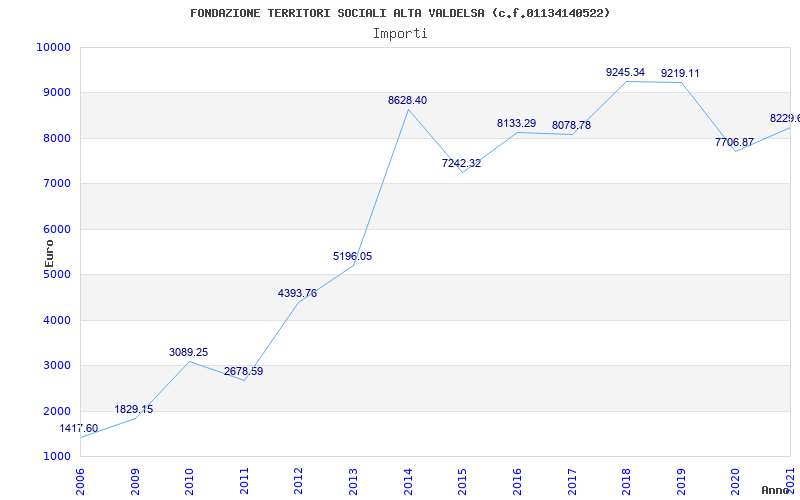The height and width of the screenshot is (500, 800).
Task: Click the 4000 y-axis tick label
Action: coord(56,320)
